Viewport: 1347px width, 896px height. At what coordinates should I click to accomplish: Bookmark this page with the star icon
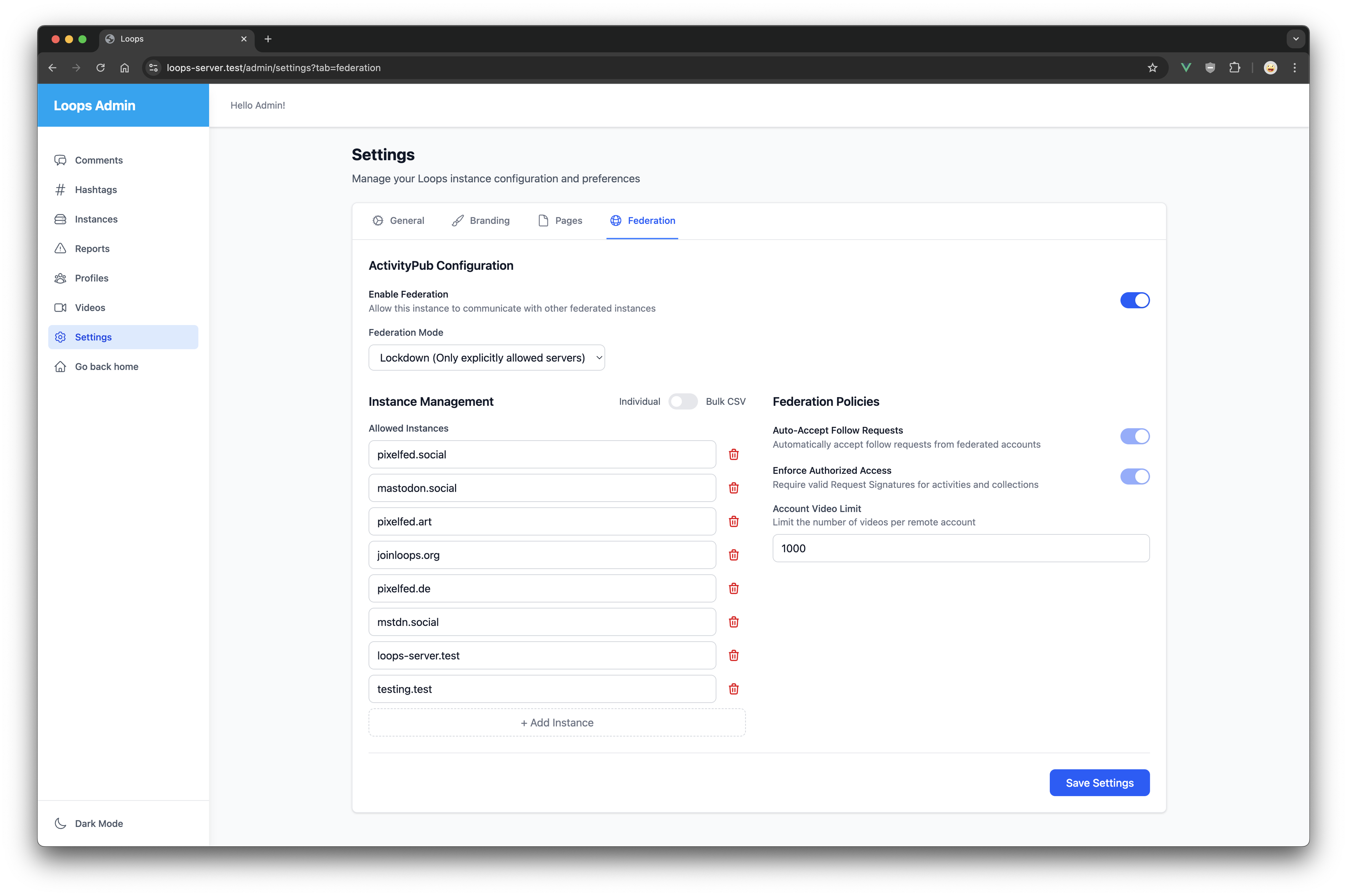tap(1152, 68)
